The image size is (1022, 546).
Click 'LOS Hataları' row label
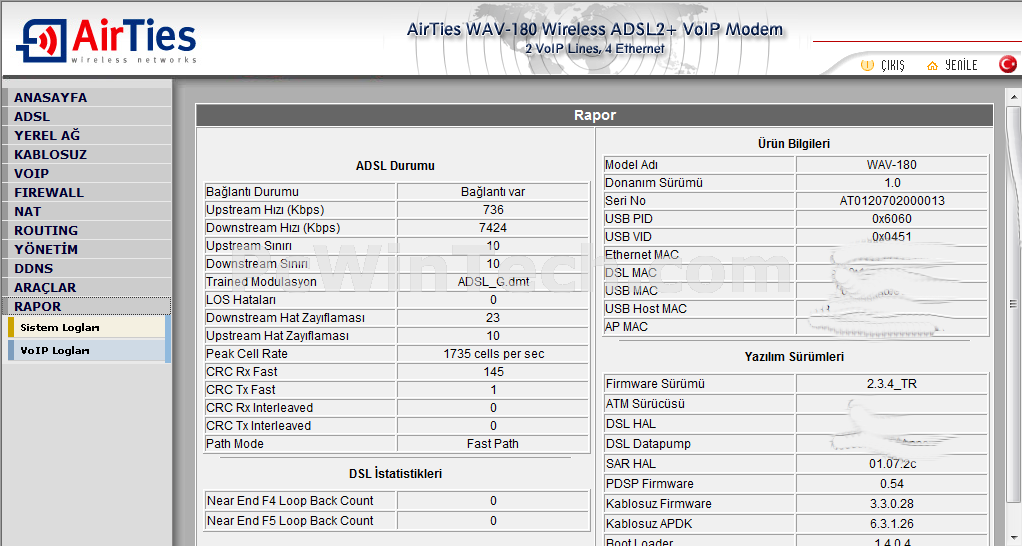point(241,300)
